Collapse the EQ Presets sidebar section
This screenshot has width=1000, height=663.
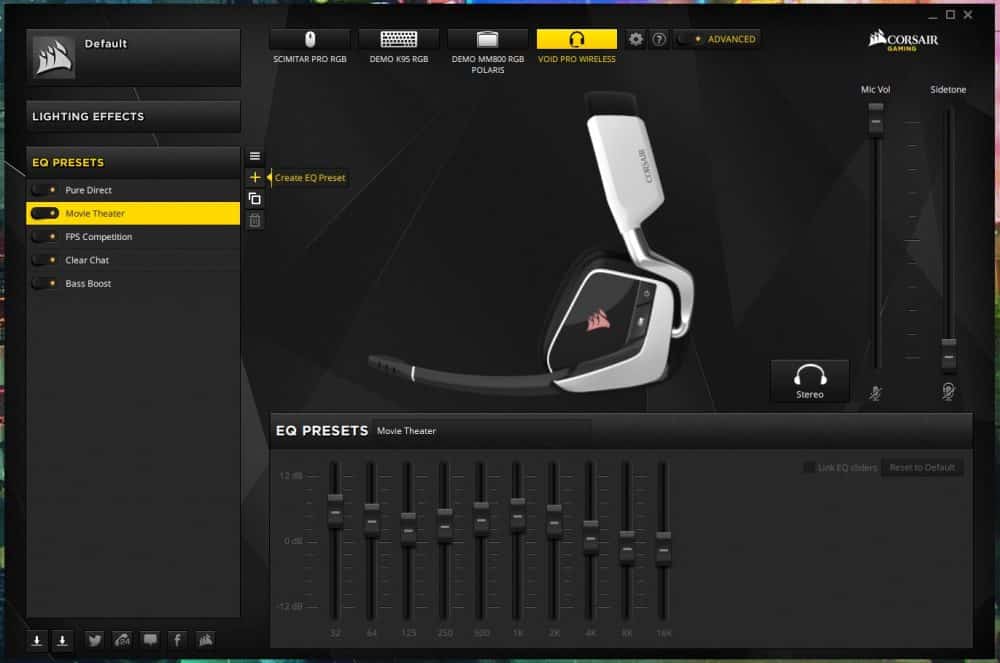coord(133,163)
